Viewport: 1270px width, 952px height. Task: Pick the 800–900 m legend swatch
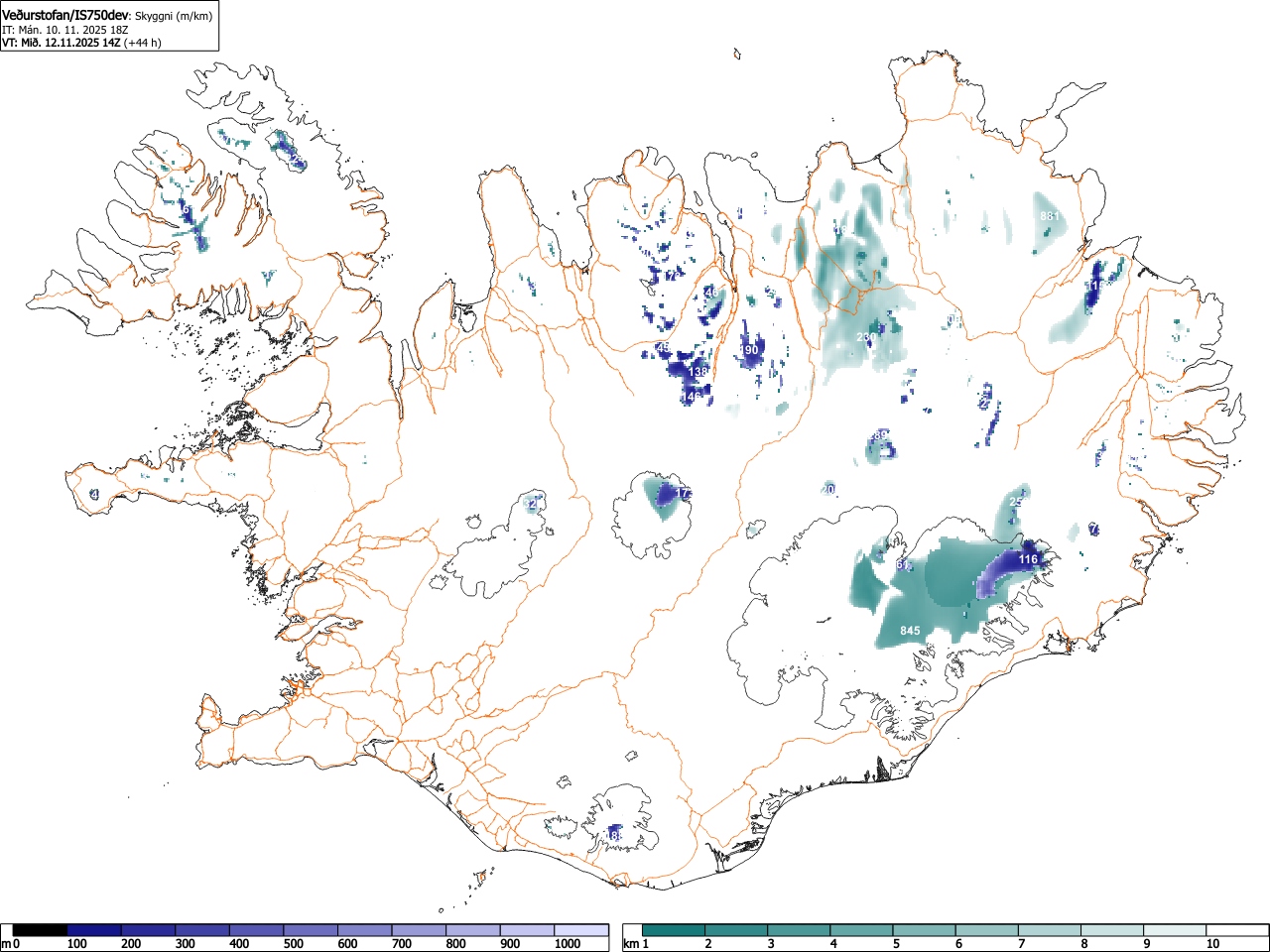tap(472, 930)
